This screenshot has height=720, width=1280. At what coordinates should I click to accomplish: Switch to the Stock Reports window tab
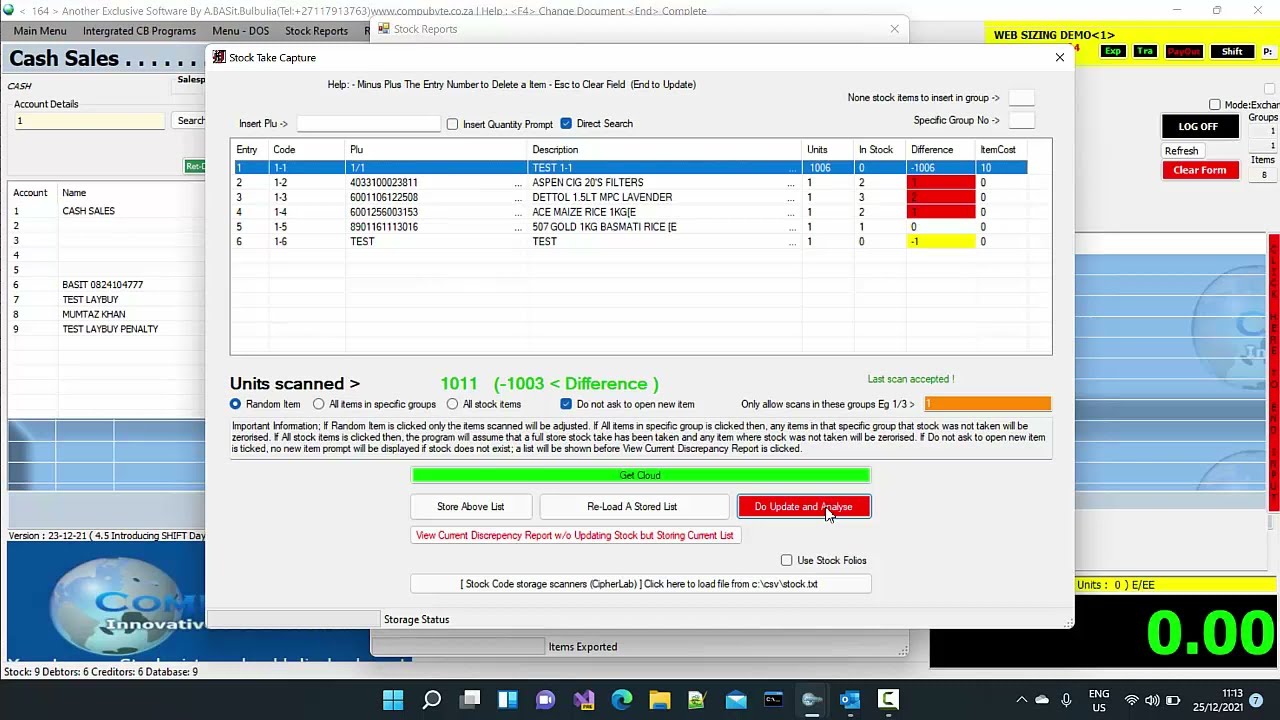tap(425, 29)
